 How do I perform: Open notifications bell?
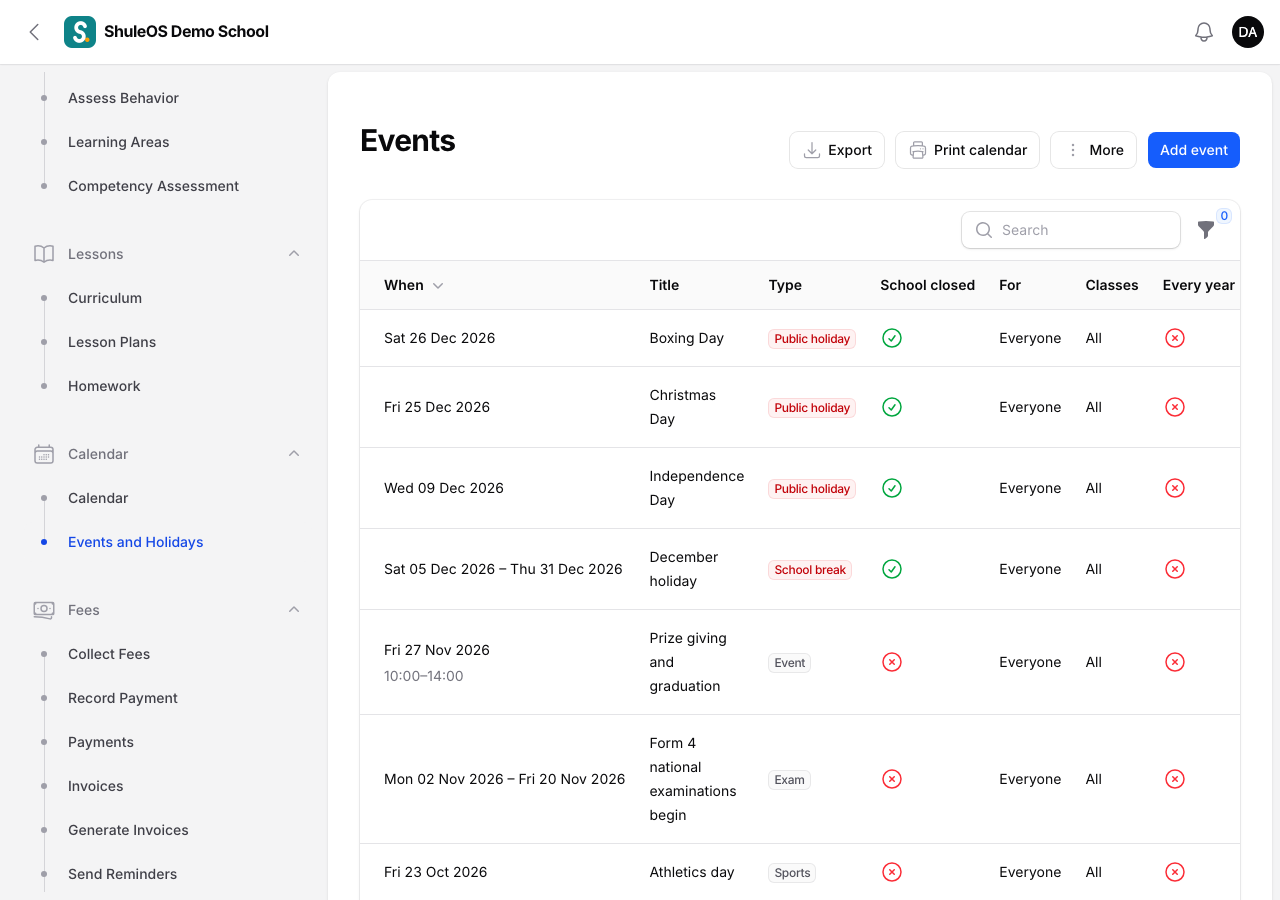click(x=1204, y=32)
